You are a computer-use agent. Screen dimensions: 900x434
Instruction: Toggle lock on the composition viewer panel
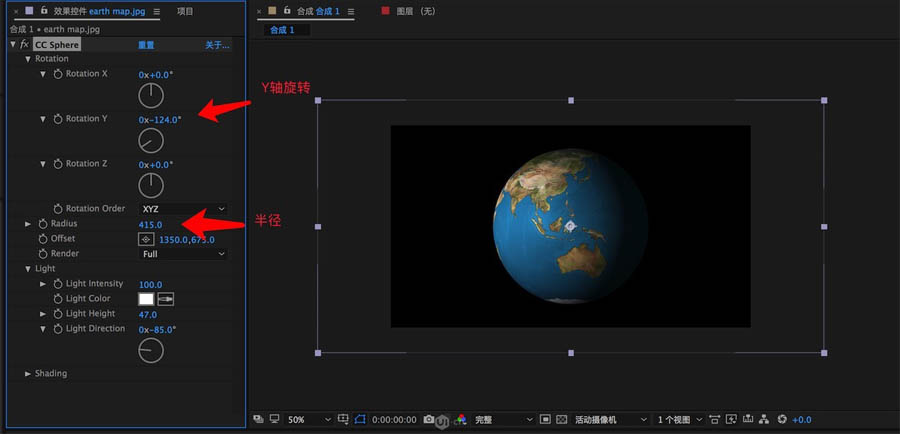pyautogui.click(x=286, y=10)
